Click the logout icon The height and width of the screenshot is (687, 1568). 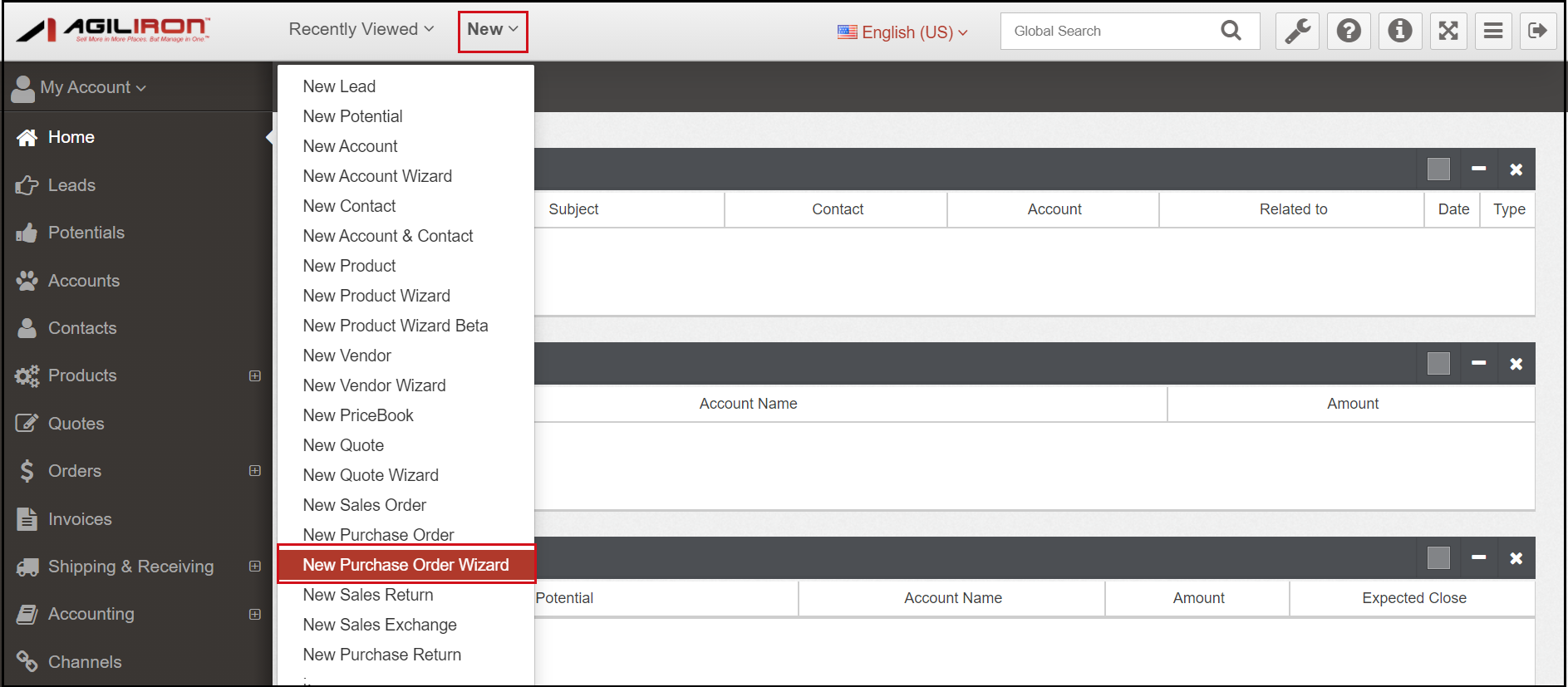(1538, 32)
